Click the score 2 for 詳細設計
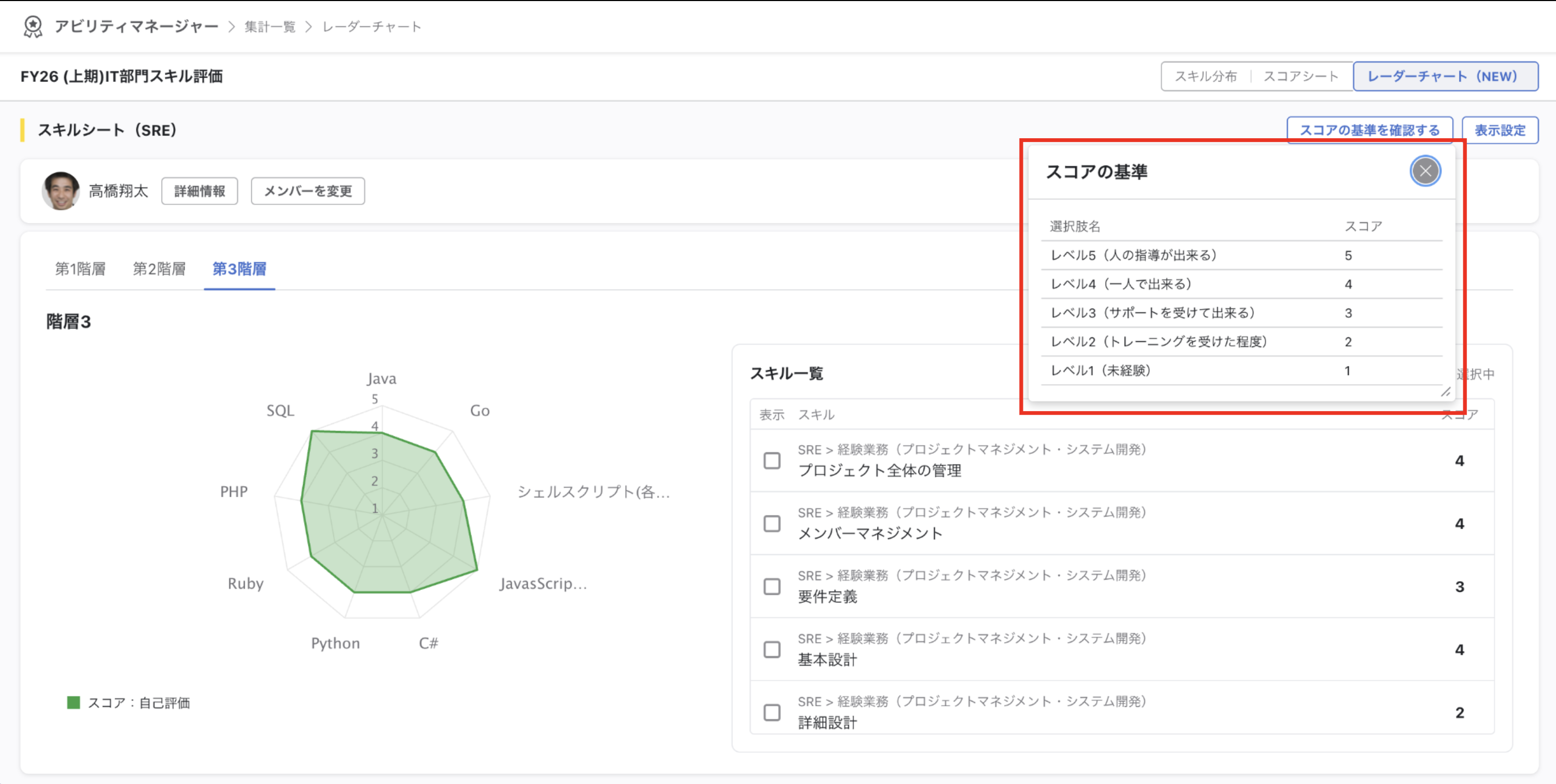 pos(1460,712)
